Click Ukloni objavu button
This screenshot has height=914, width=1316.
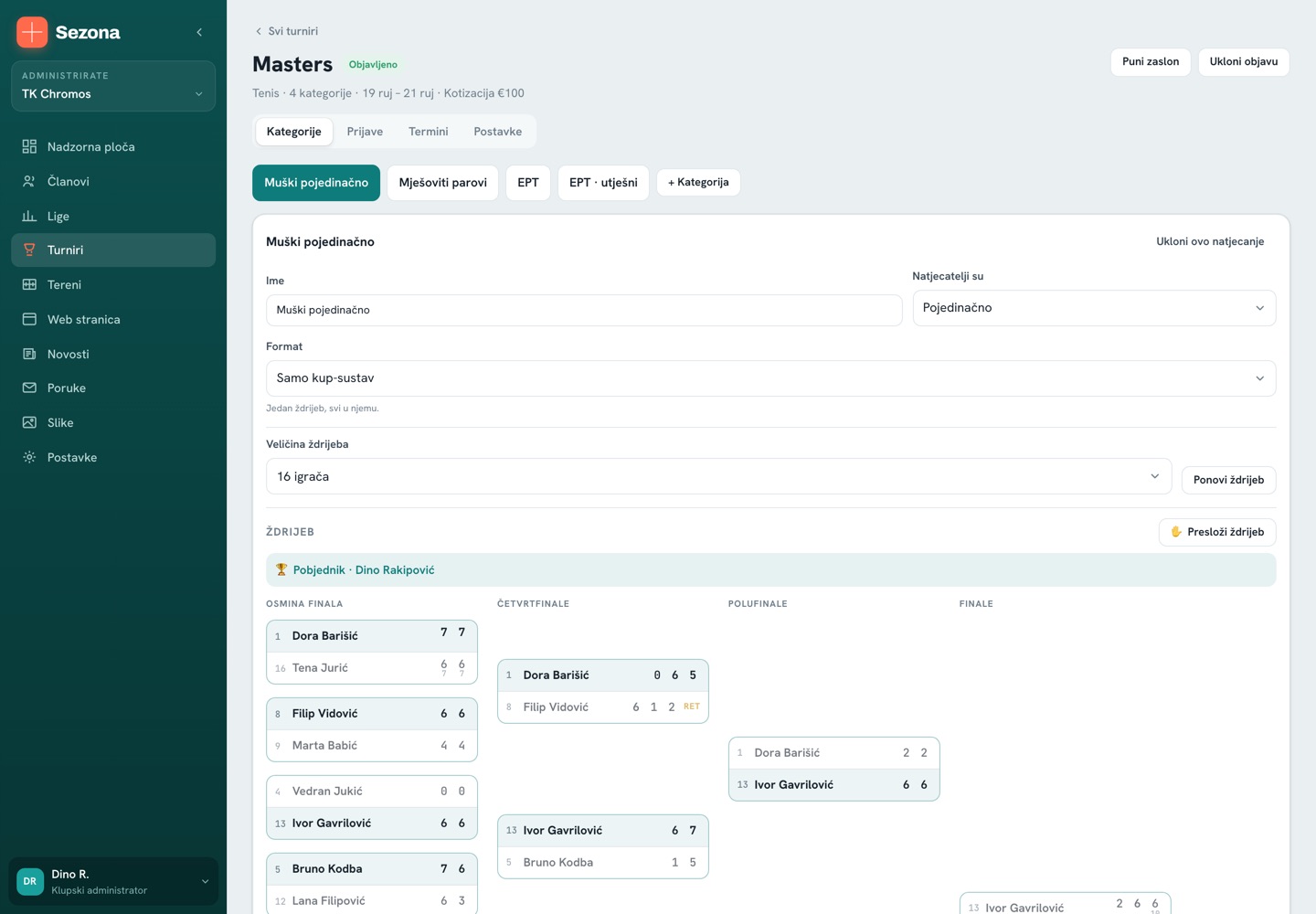1244,61
